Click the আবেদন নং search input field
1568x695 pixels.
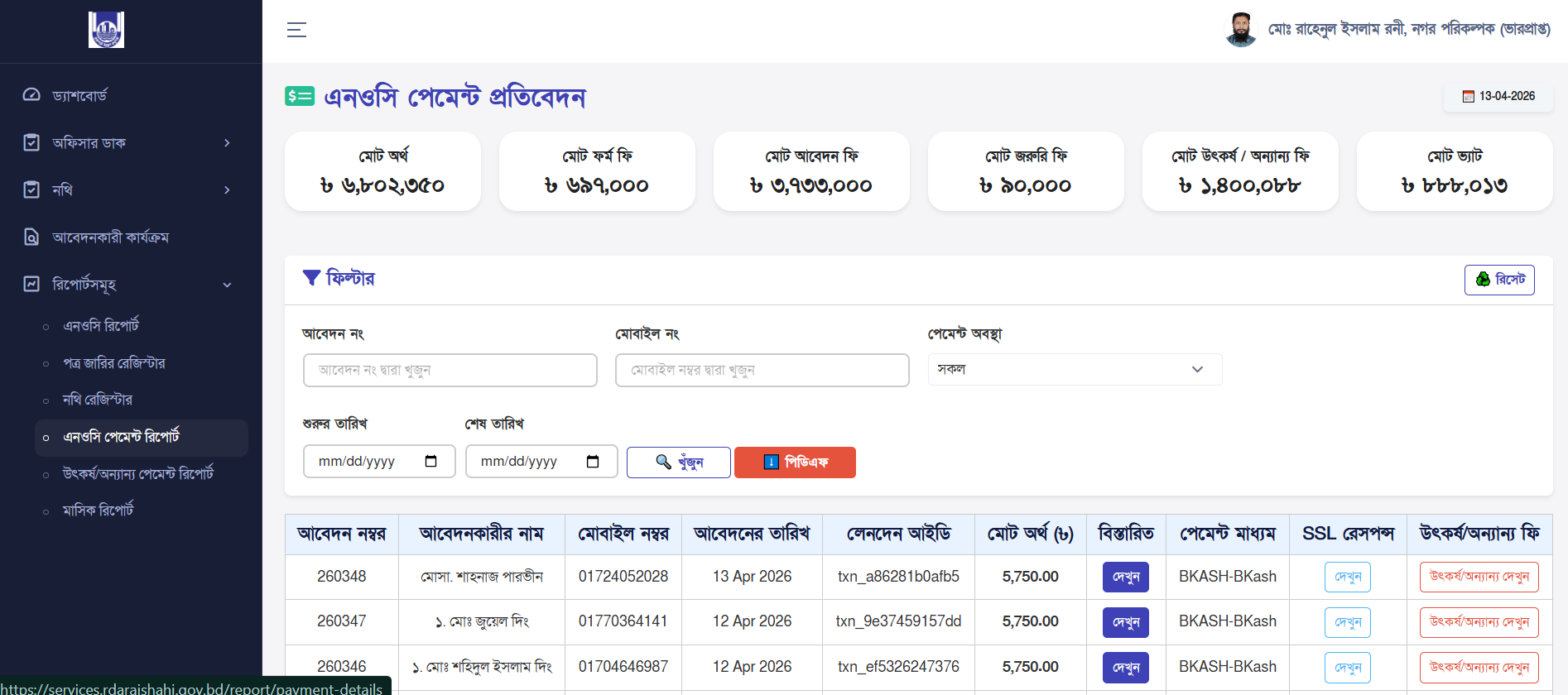point(450,371)
